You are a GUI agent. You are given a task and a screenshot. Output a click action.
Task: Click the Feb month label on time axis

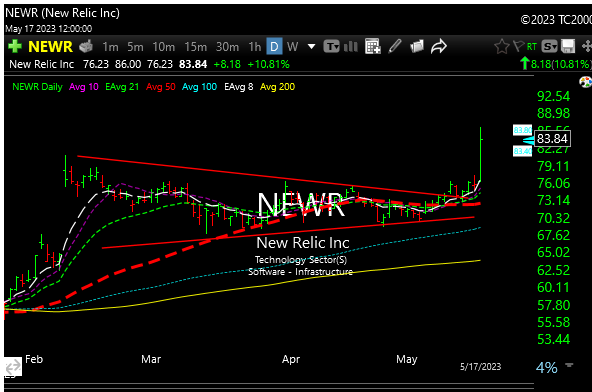point(34,359)
